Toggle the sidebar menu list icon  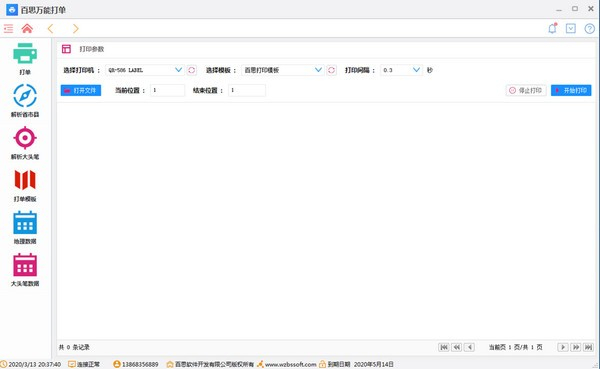[8, 28]
